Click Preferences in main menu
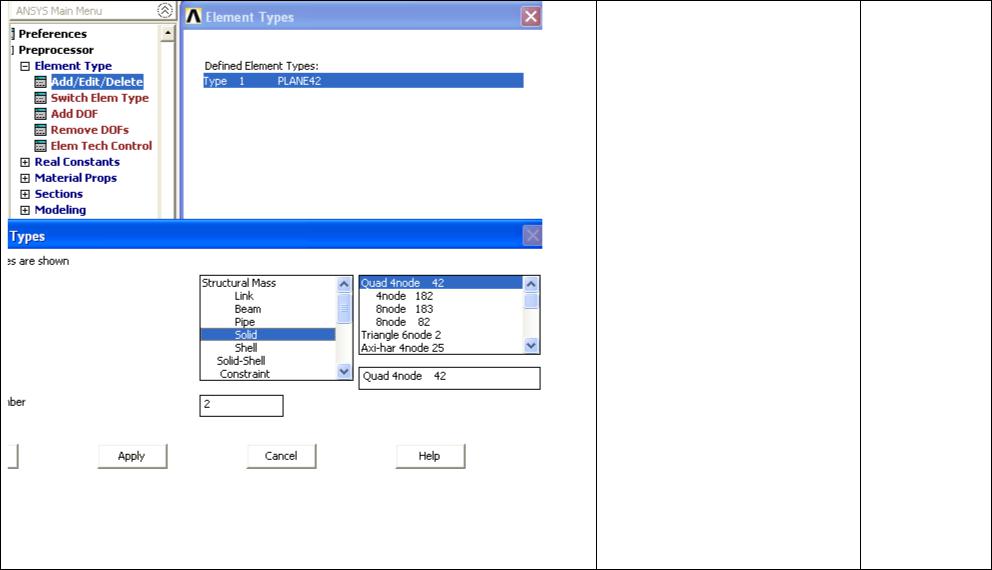 tap(53, 34)
